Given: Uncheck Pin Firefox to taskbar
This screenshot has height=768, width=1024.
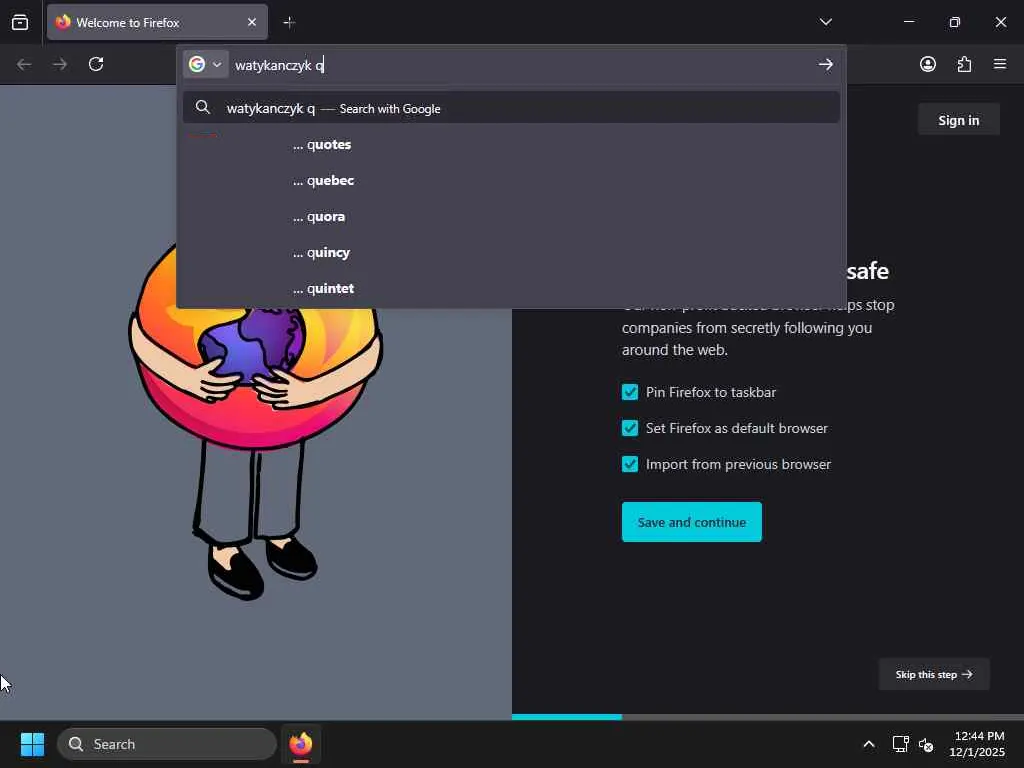Looking at the screenshot, I should click(x=630, y=392).
